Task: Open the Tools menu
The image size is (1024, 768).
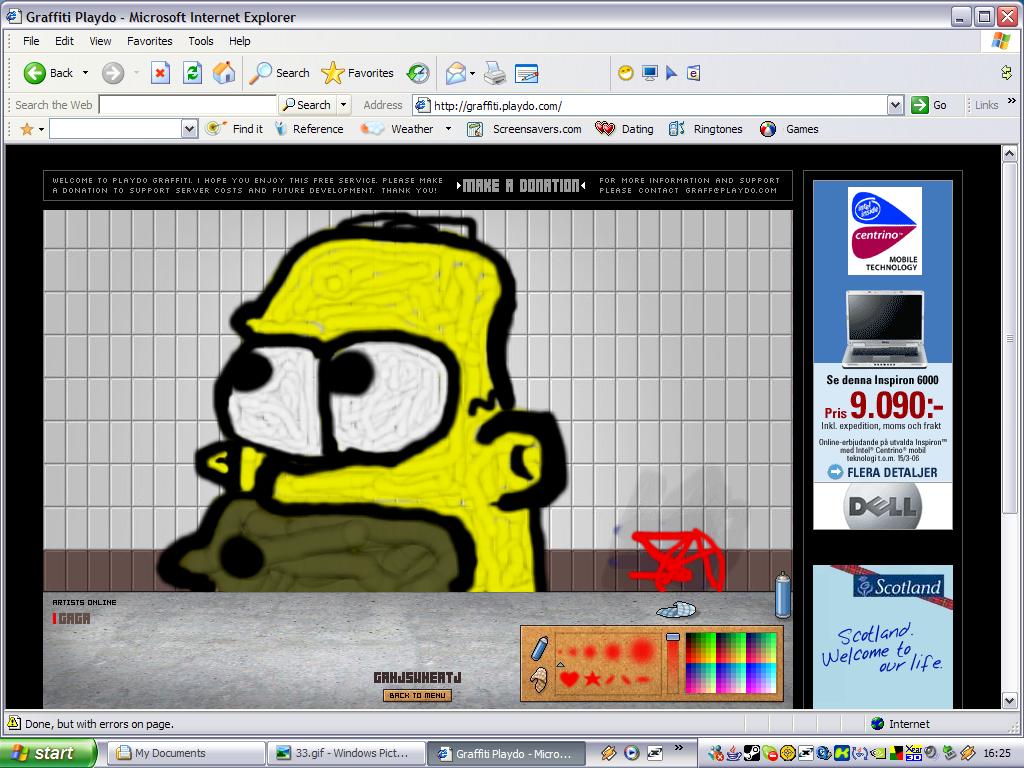Action: tap(200, 40)
